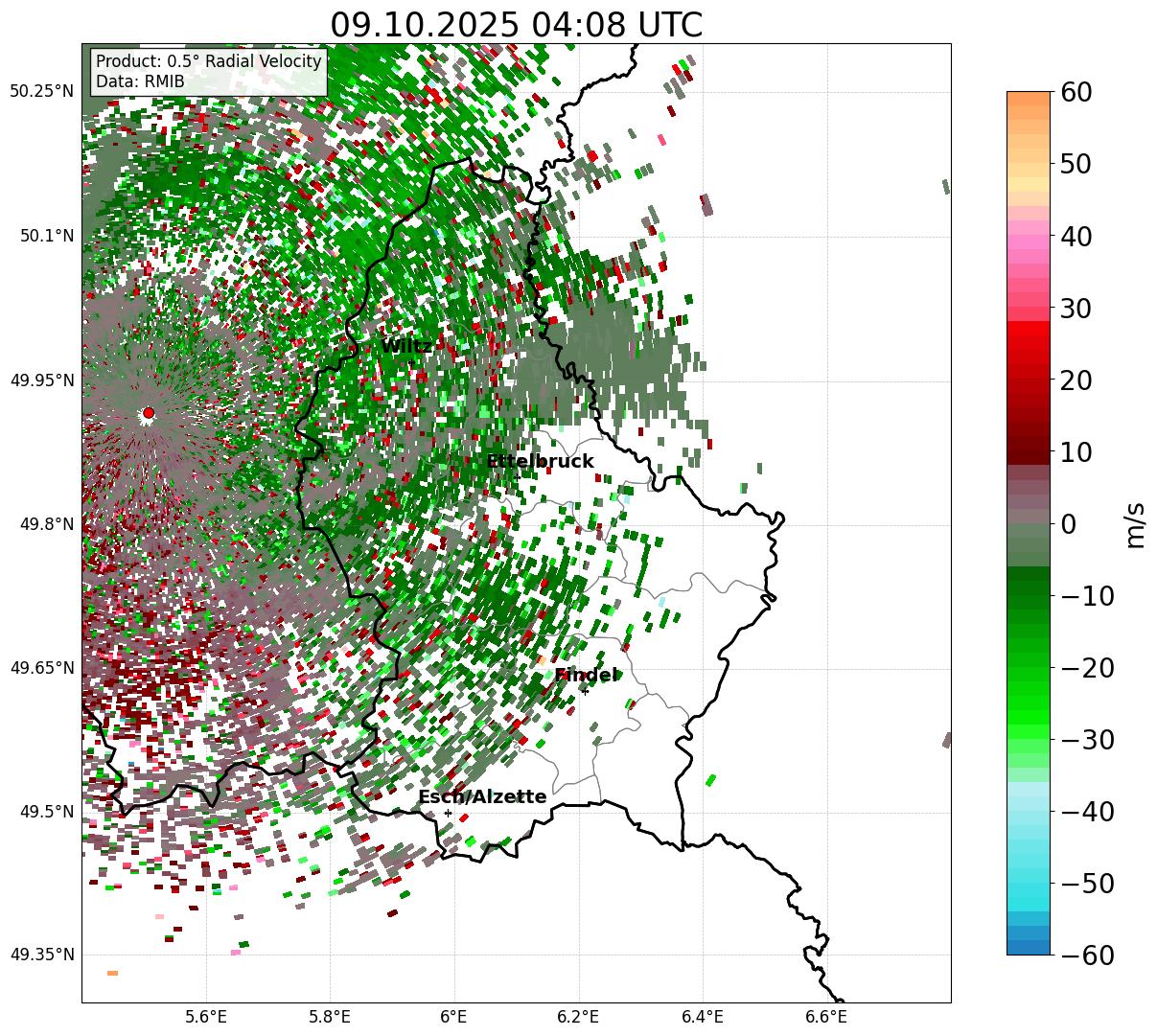Image resolution: width=1157 pixels, height=1036 pixels.
Task: Click the colorbar −60 tick label
Action: [1087, 955]
